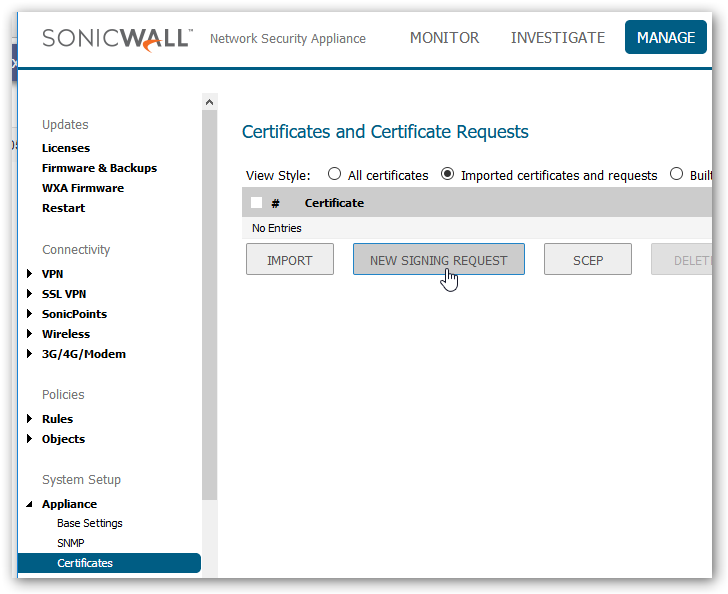The width and height of the screenshot is (728, 594).
Task: Open Licenses in the sidebar
Action: [x=66, y=148]
